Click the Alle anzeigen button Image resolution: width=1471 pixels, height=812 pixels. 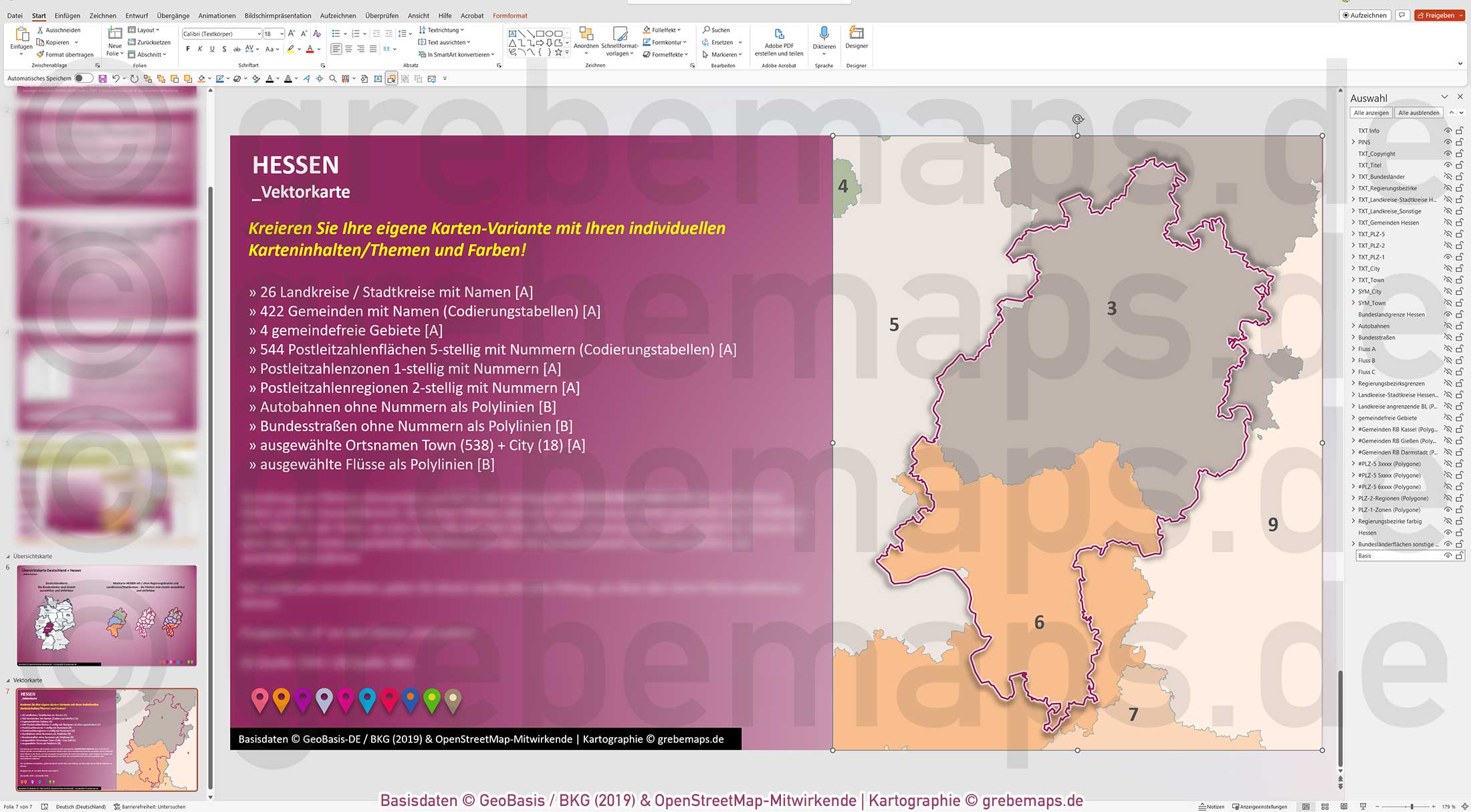click(1371, 112)
